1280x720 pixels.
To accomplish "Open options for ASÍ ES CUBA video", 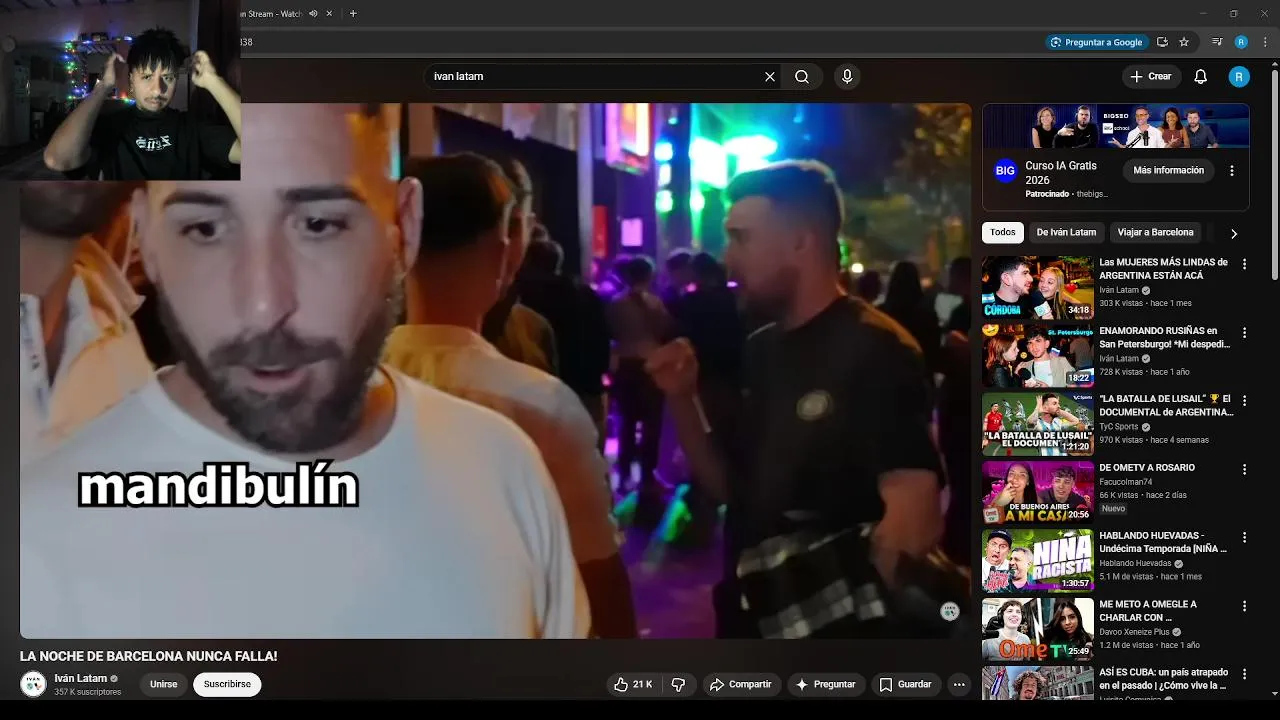I will point(1244,673).
